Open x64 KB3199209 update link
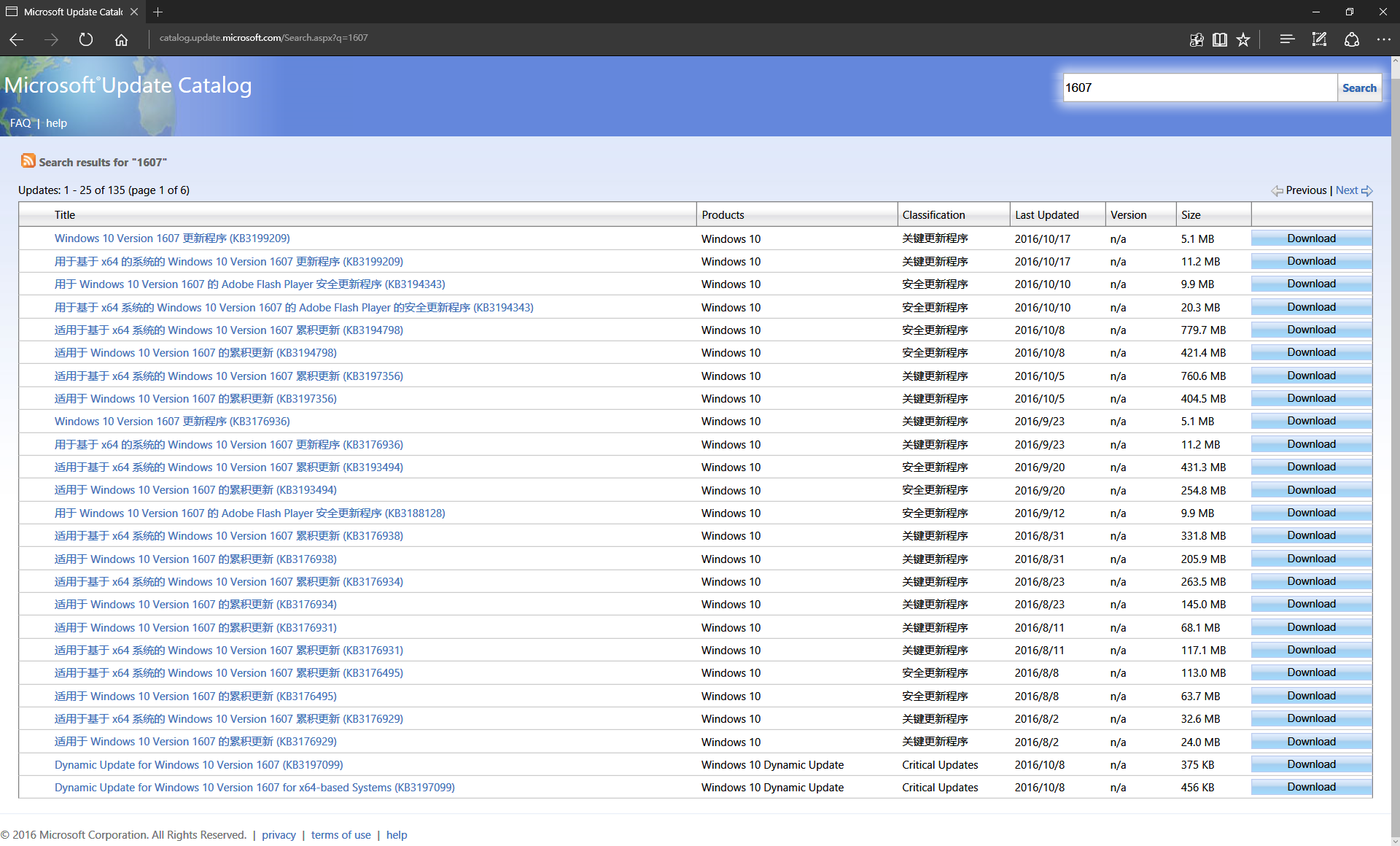Viewport: 1400px width, 846px height. (228, 261)
